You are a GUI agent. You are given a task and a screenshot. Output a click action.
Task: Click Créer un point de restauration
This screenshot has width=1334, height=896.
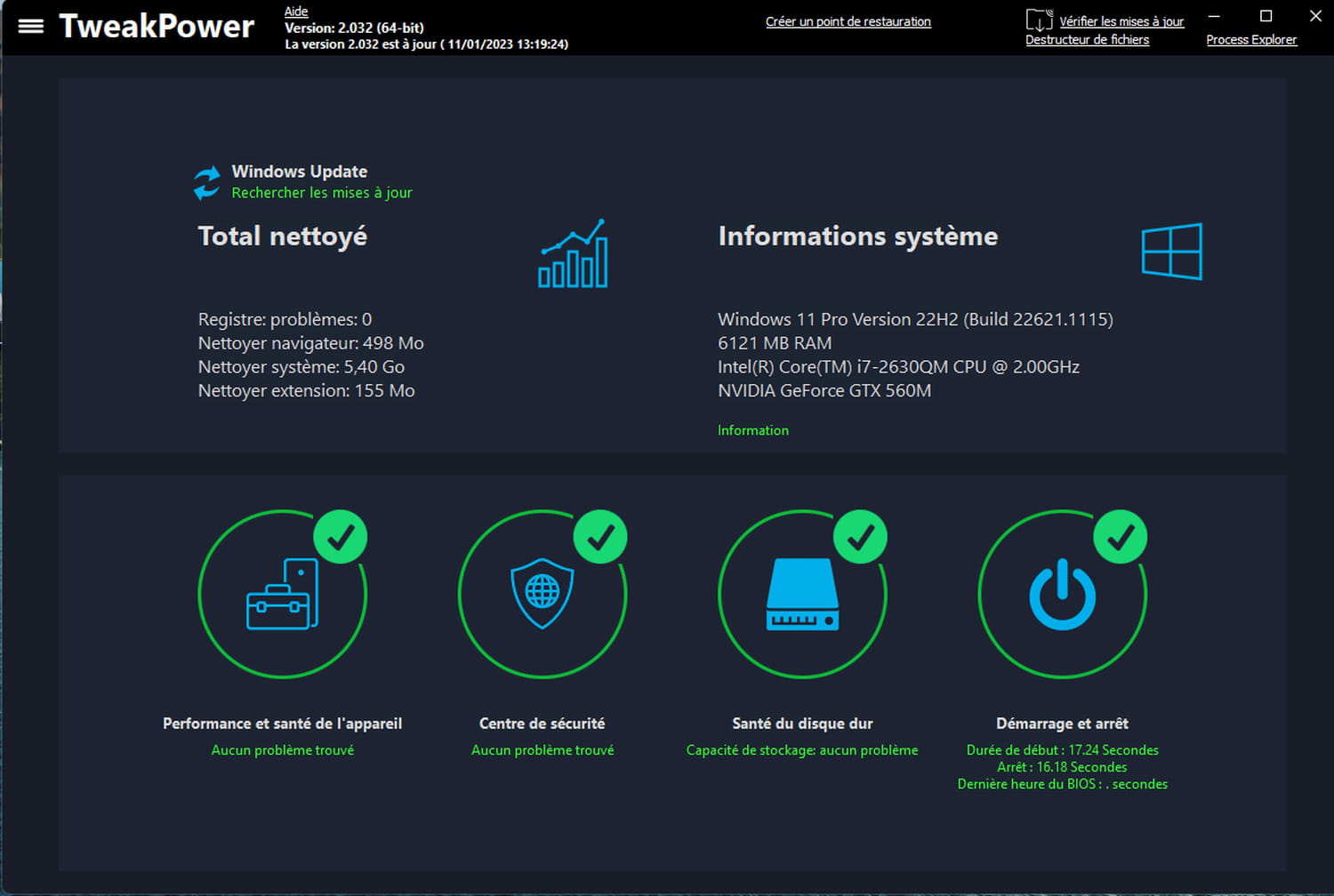(x=848, y=21)
